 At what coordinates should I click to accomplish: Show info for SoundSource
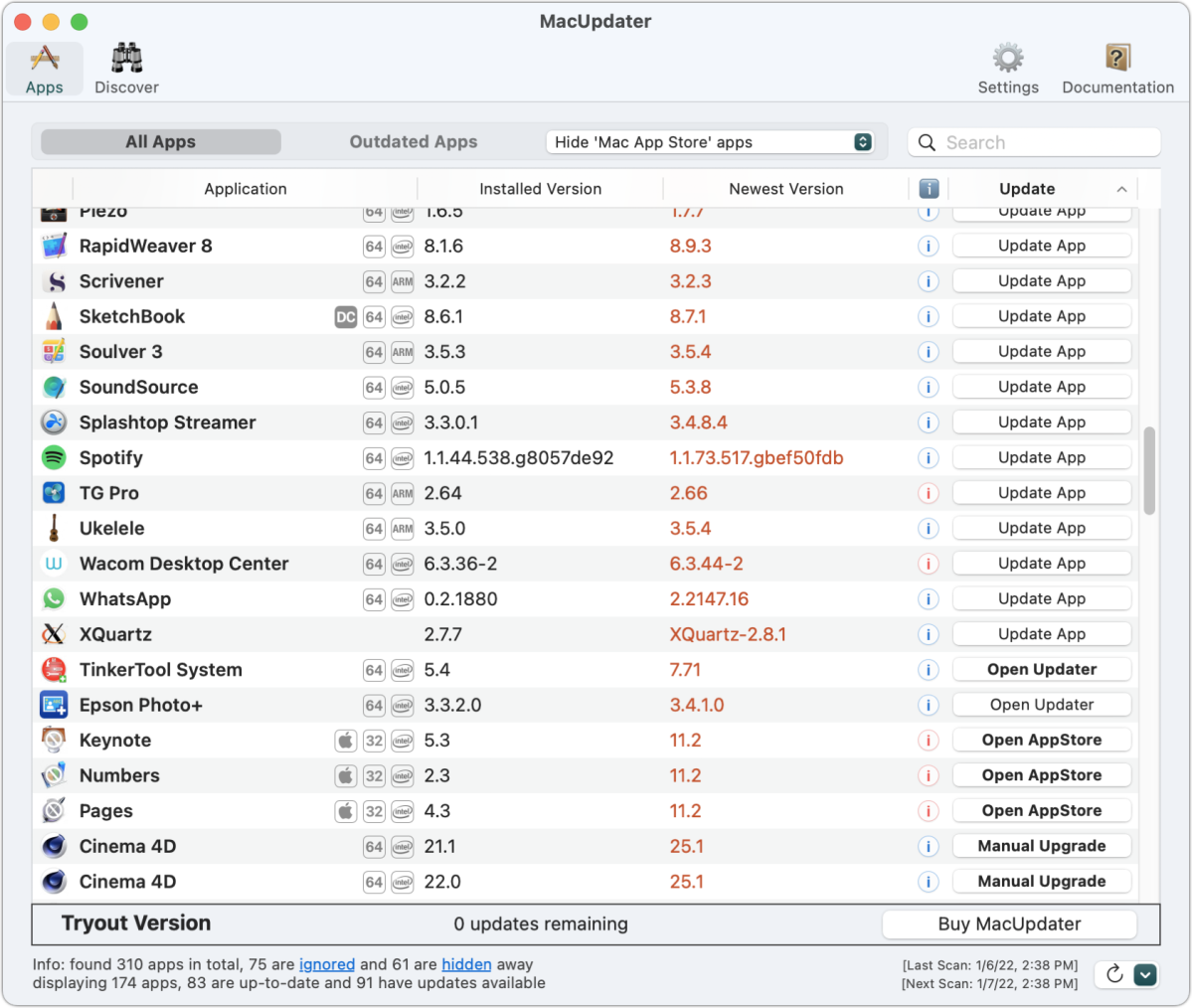(x=929, y=387)
